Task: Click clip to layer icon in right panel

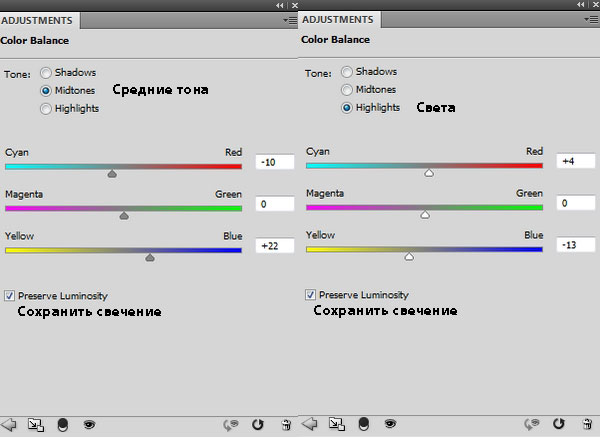Action: point(364,424)
